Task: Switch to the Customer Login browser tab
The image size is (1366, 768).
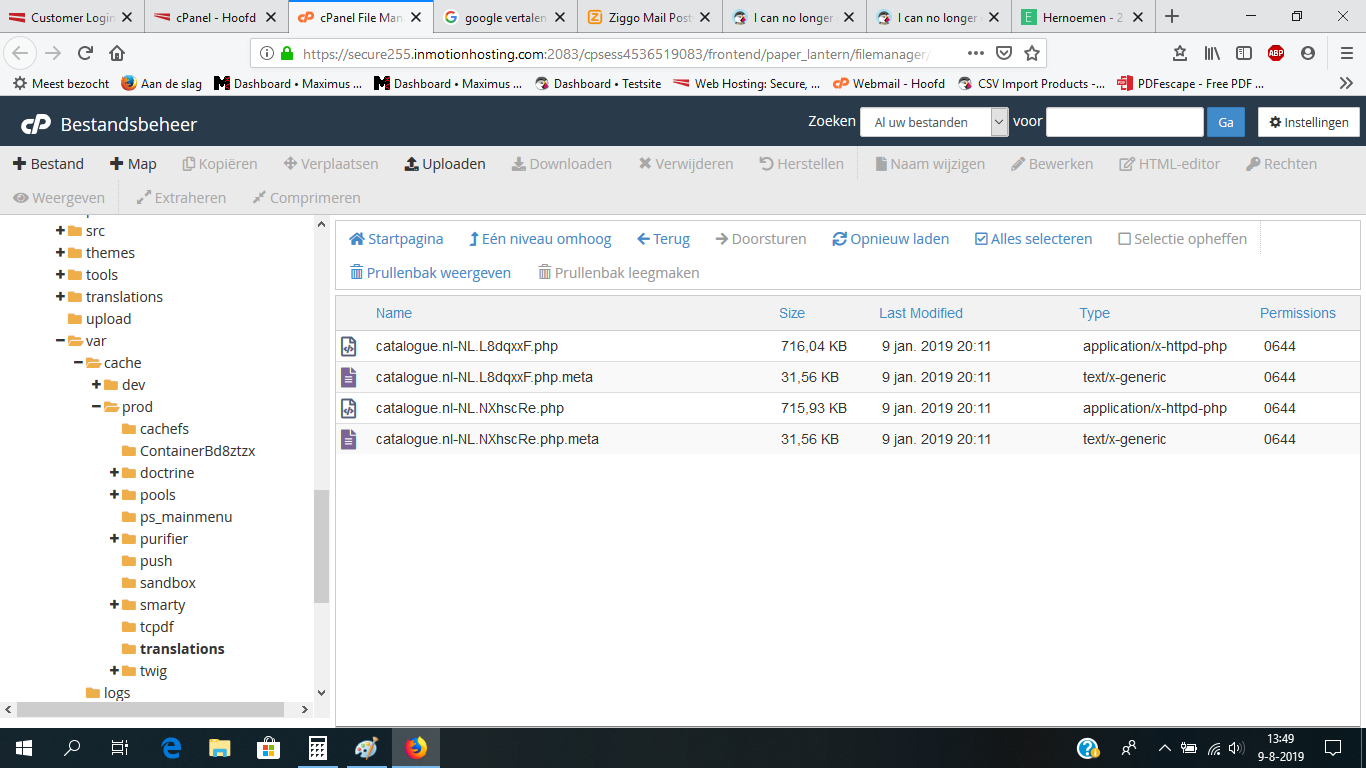Action: tap(71, 17)
